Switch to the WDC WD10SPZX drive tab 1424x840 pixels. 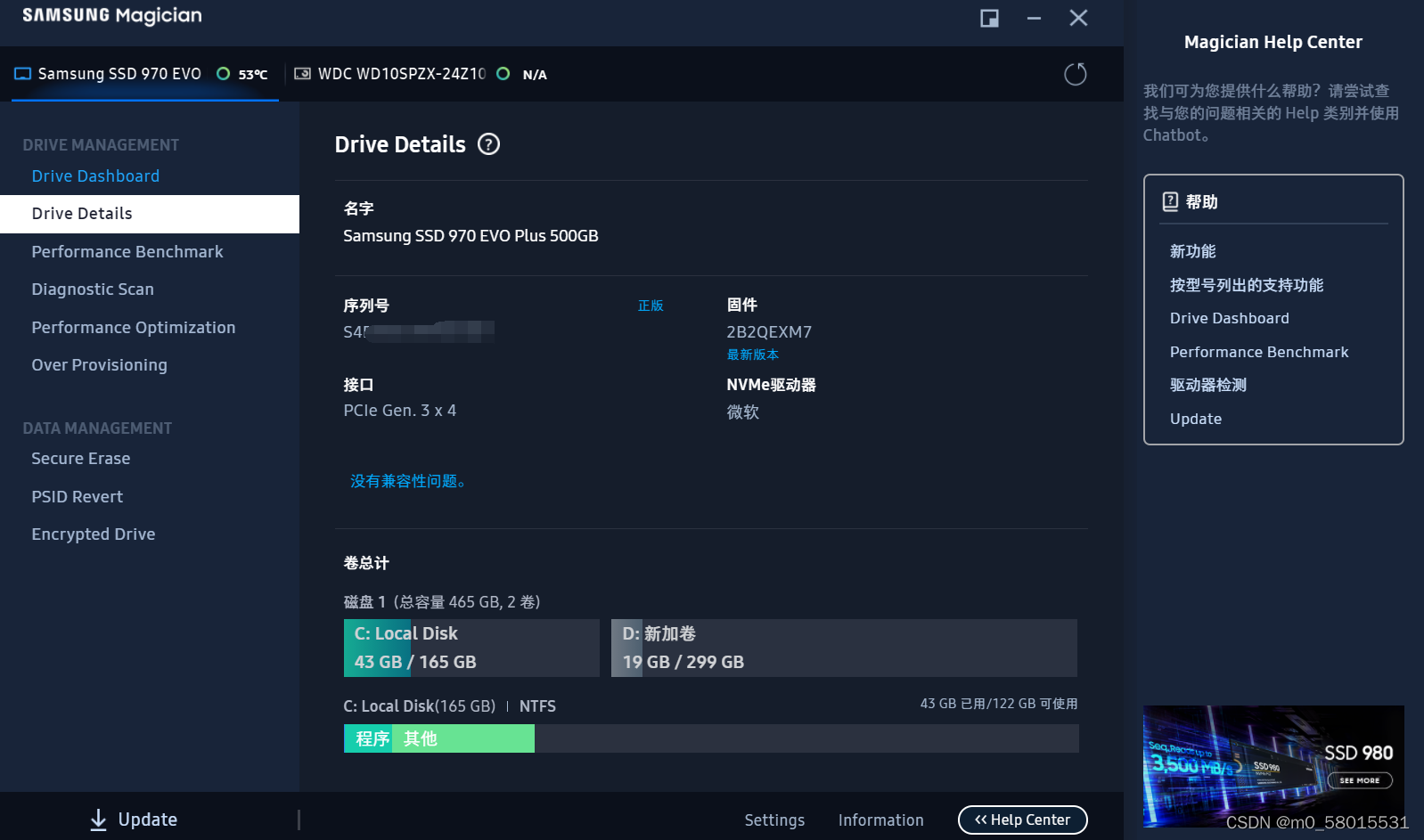point(402,74)
